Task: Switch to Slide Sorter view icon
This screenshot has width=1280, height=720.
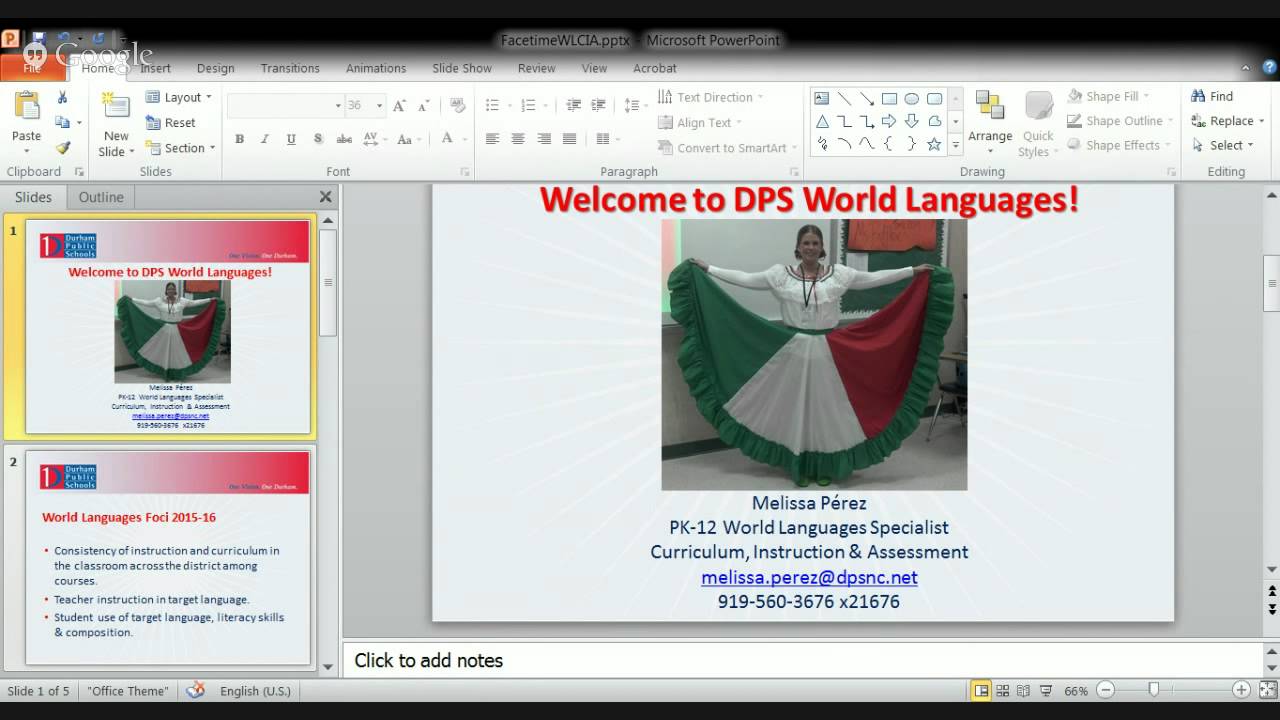Action: coord(1003,690)
